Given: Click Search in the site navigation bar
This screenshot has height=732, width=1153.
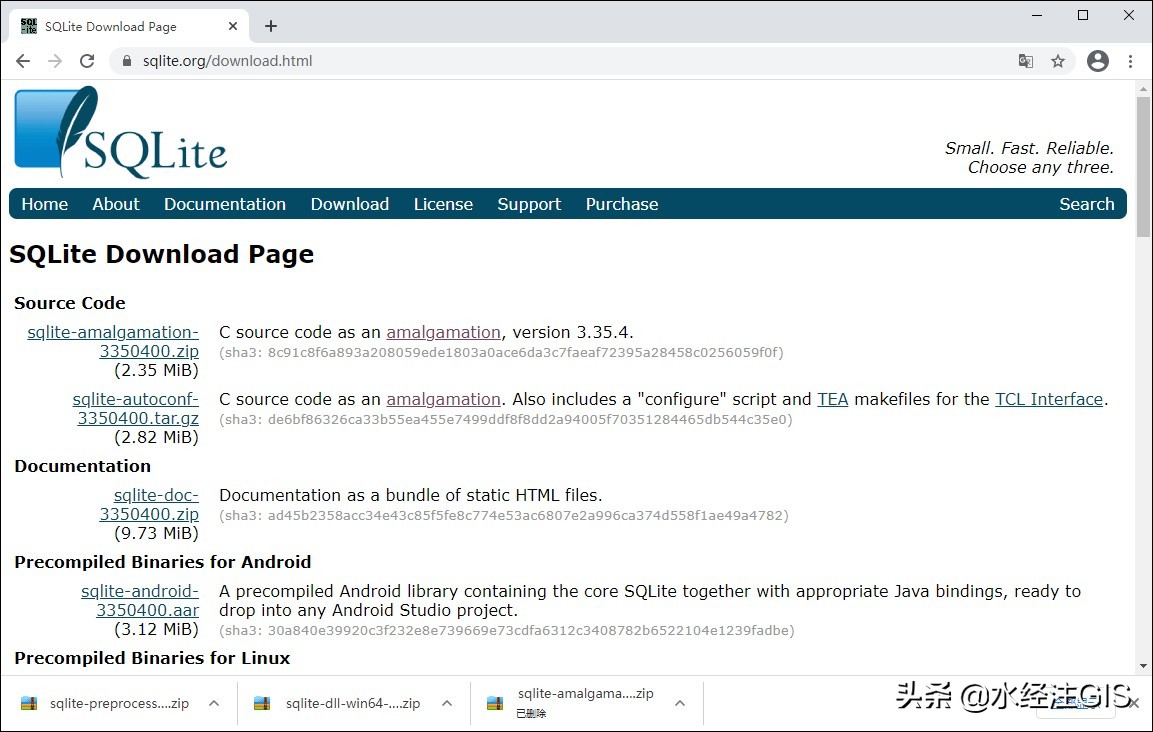Looking at the screenshot, I should pos(1087,204).
